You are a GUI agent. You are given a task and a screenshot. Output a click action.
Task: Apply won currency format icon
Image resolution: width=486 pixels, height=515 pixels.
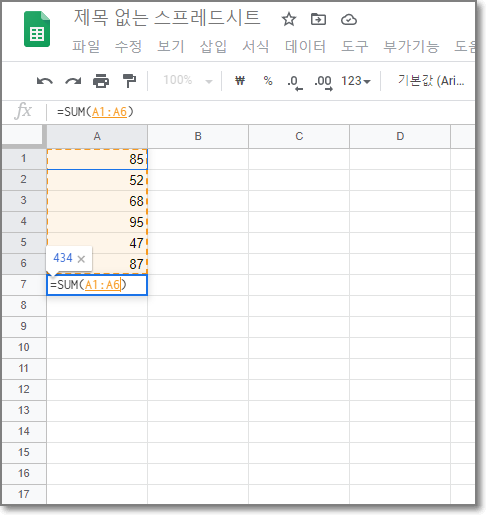pyautogui.click(x=240, y=81)
